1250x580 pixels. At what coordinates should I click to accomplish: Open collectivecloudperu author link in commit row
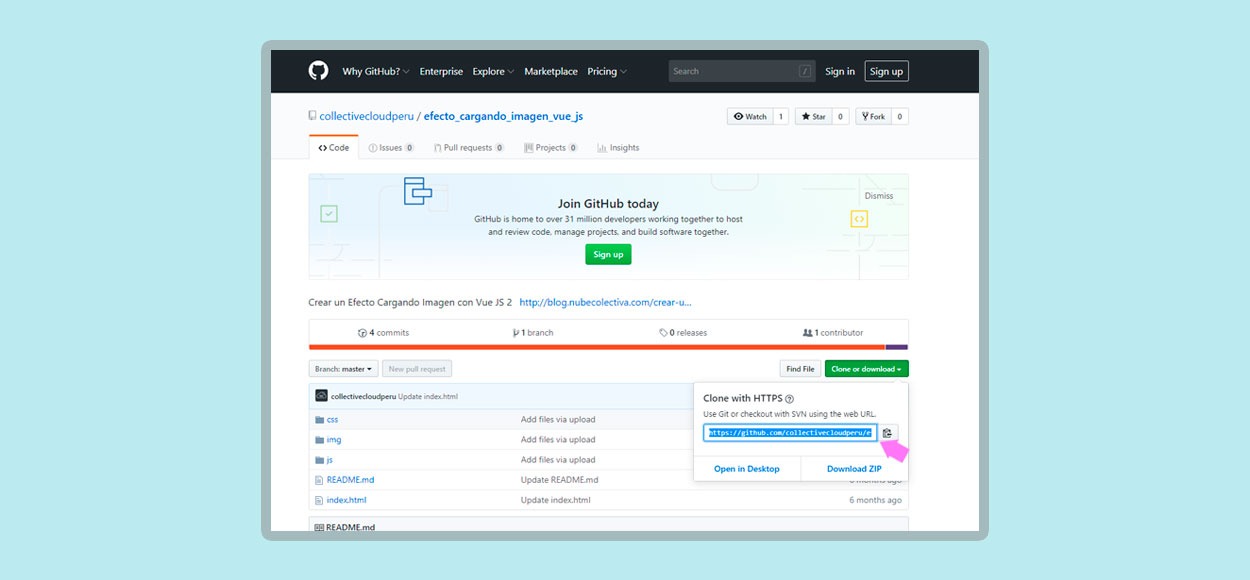tap(363, 397)
